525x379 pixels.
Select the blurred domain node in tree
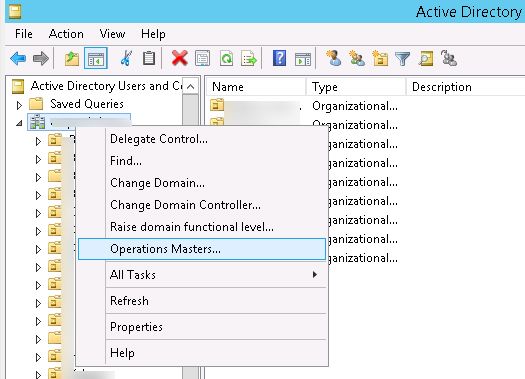[79, 122]
